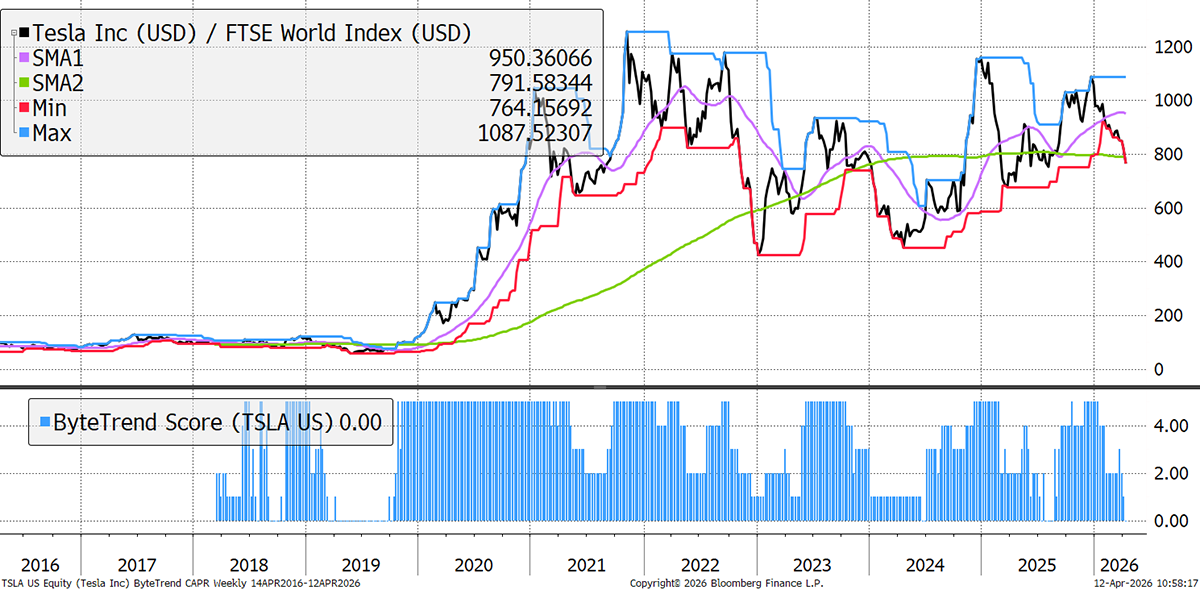Click the ByteTrend Score (TSLA US) label
Viewport: 1200px width, 590px height.
tap(194, 422)
